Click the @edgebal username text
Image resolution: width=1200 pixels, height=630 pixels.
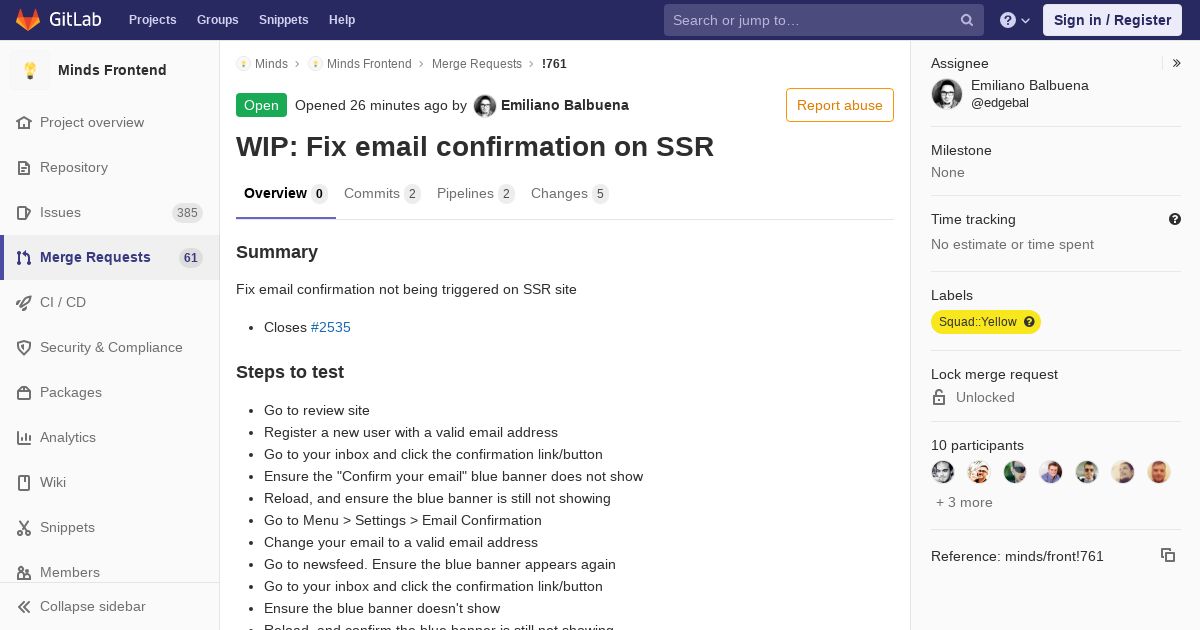pos(1000,103)
